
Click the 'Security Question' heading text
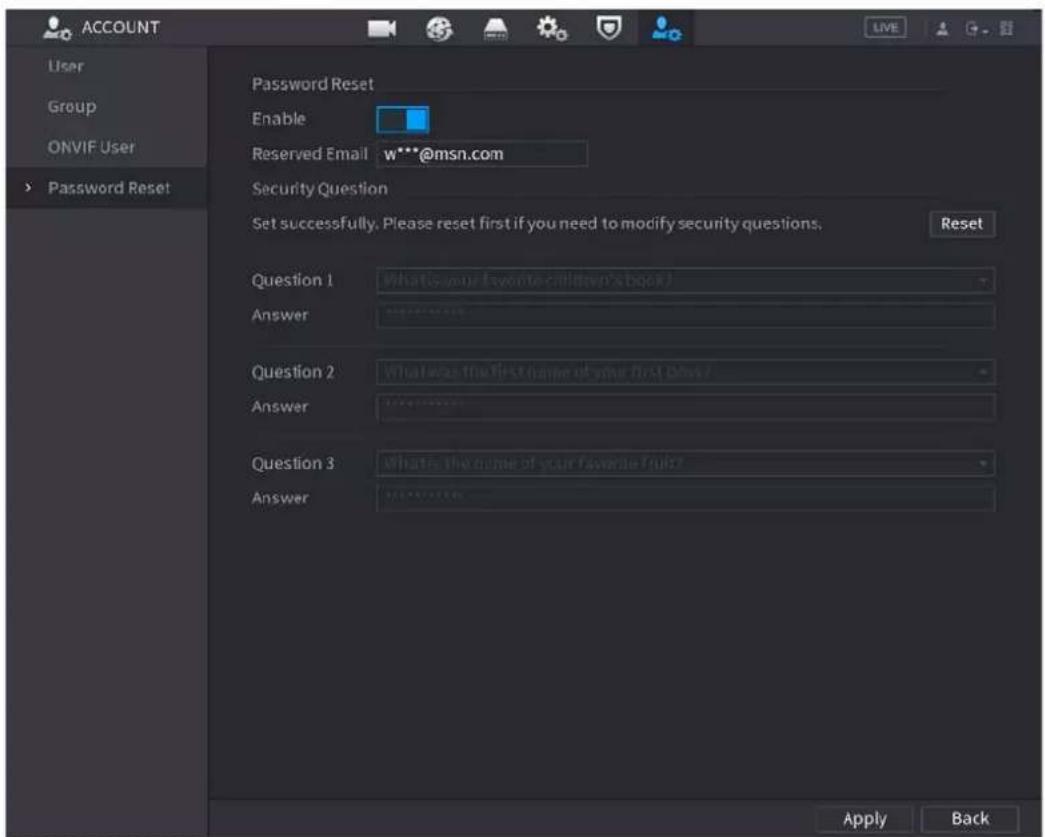click(x=320, y=189)
